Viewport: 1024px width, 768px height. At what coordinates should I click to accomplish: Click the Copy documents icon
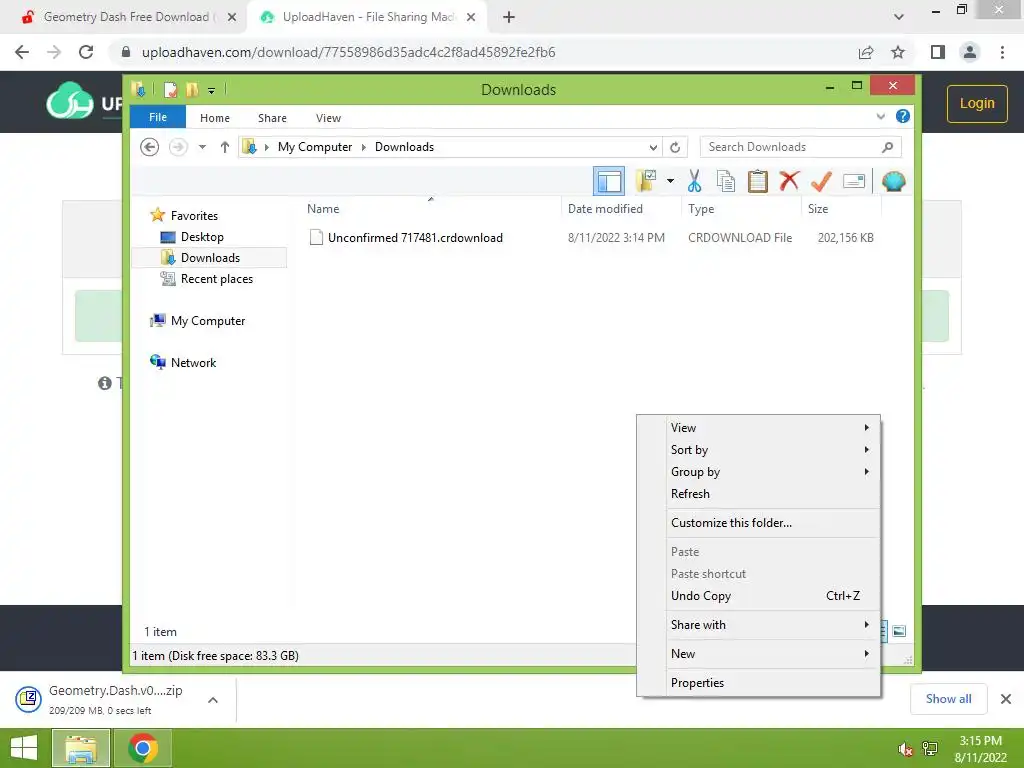pos(726,181)
